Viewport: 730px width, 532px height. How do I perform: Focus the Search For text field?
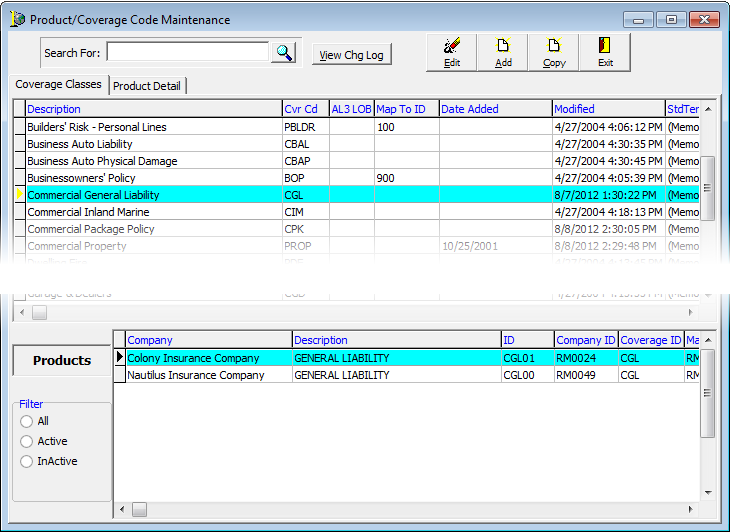pos(188,52)
